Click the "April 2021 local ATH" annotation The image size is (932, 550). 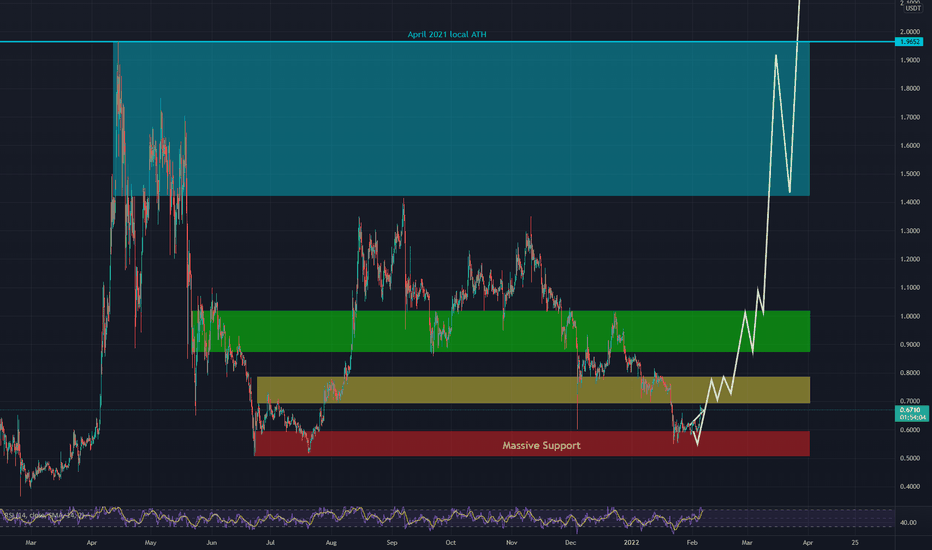[447, 34]
